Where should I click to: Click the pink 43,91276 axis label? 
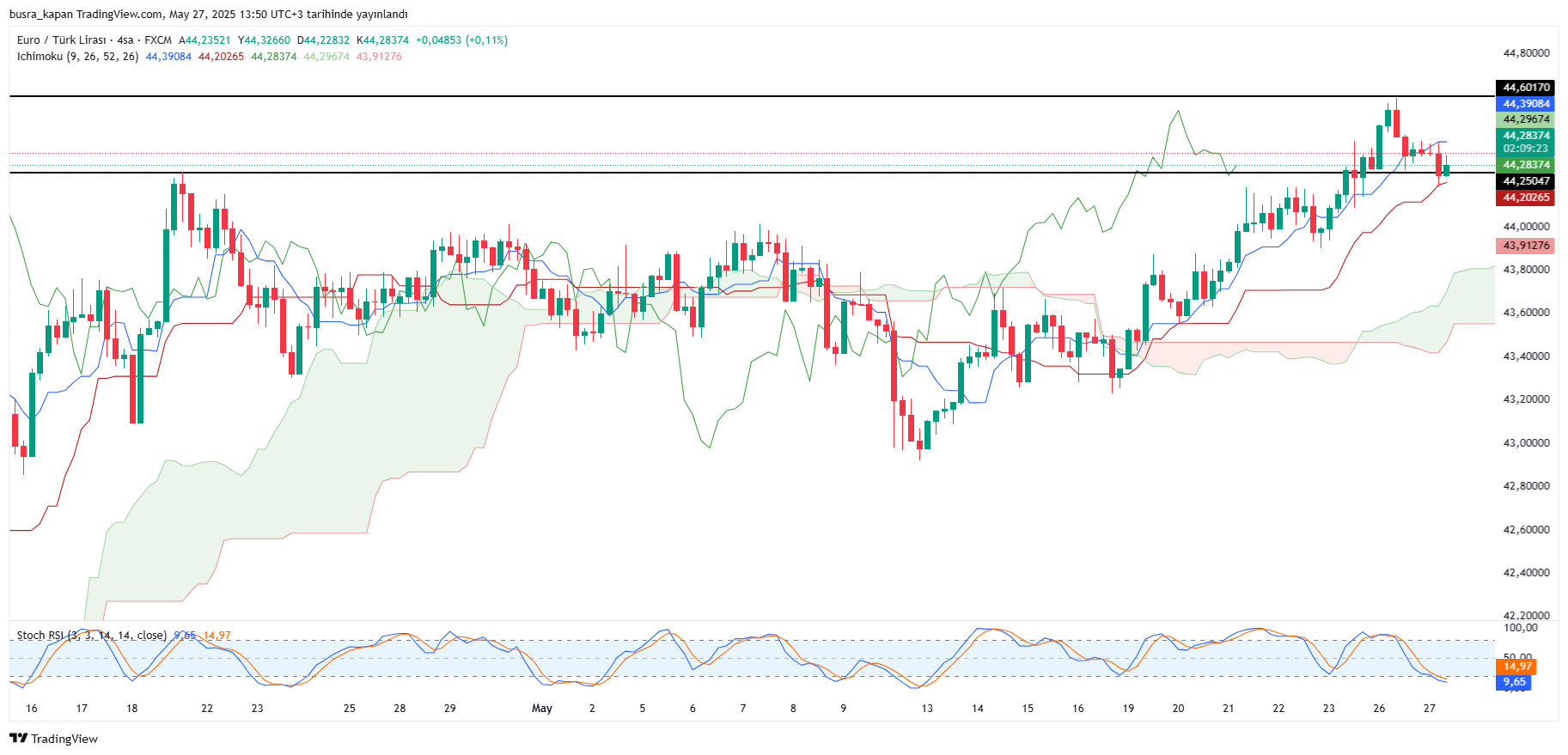(x=1525, y=246)
